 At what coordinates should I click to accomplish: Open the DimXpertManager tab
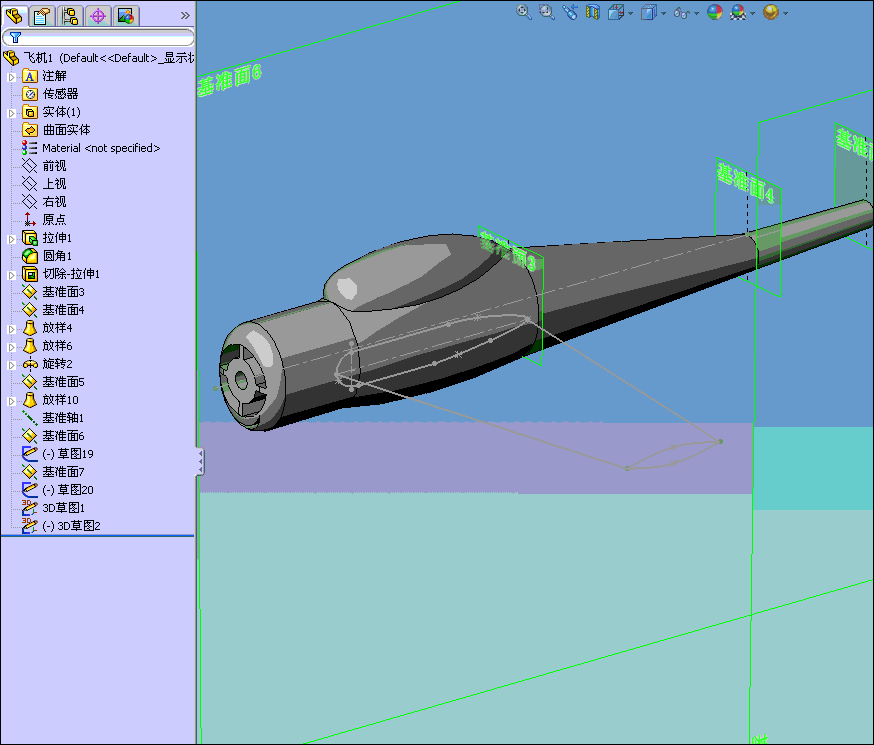[97, 15]
